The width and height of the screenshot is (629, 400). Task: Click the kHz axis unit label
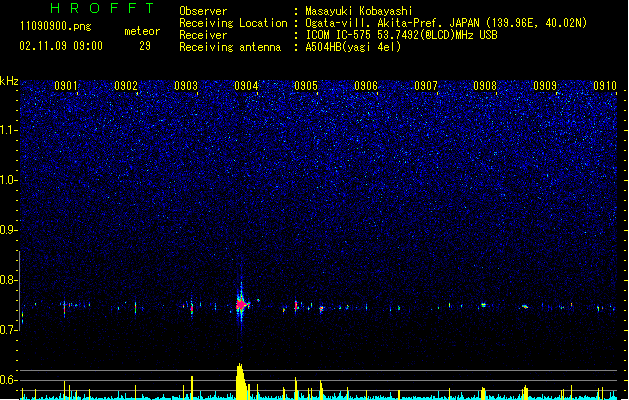tap(9, 81)
